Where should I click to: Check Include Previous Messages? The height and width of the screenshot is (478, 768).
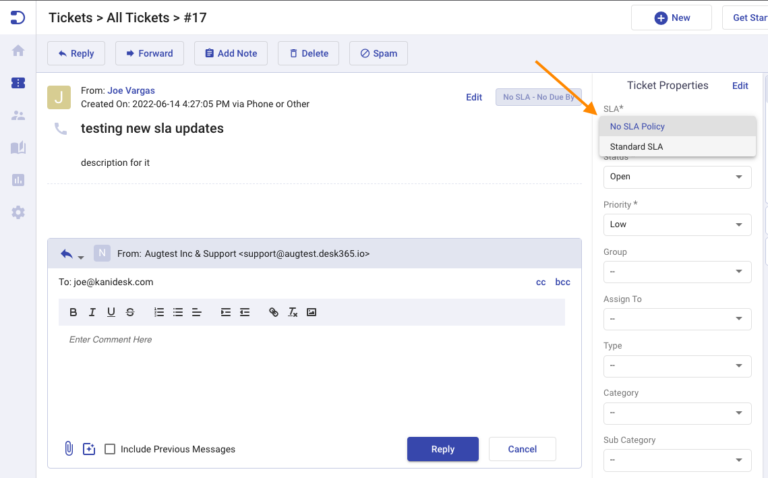point(110,449)
